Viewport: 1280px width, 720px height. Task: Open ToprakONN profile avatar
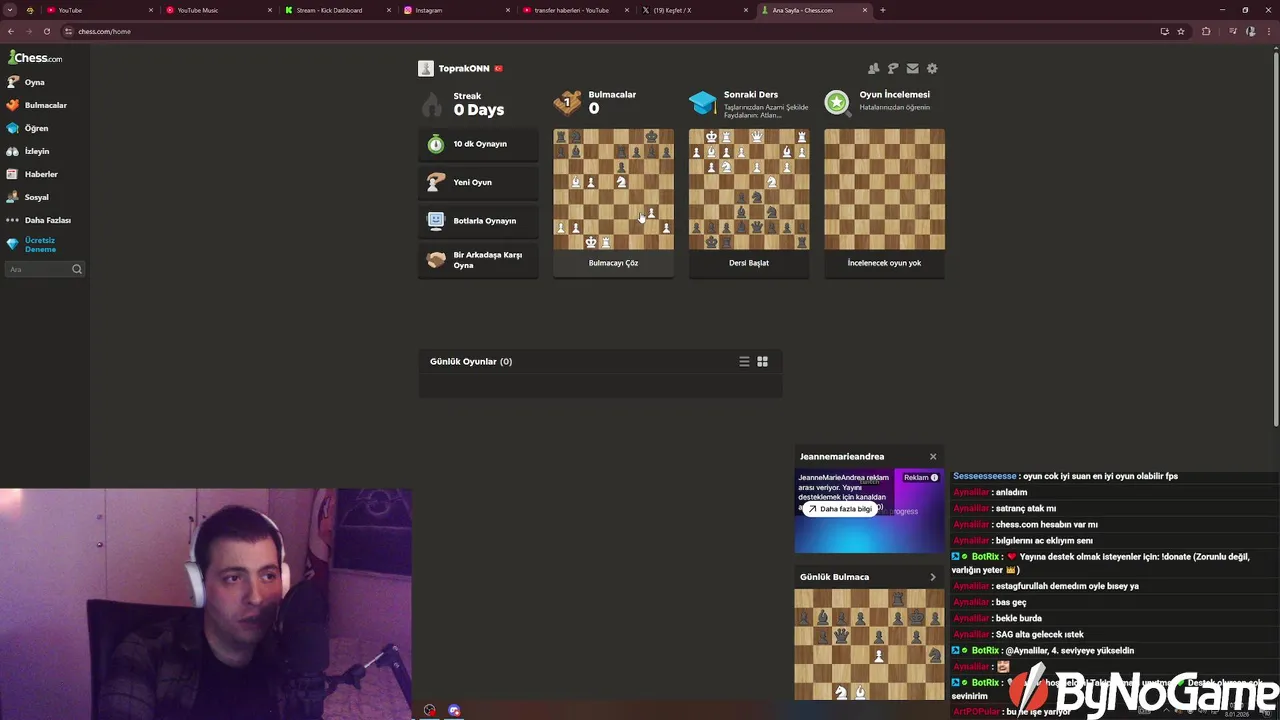point(426,68)
